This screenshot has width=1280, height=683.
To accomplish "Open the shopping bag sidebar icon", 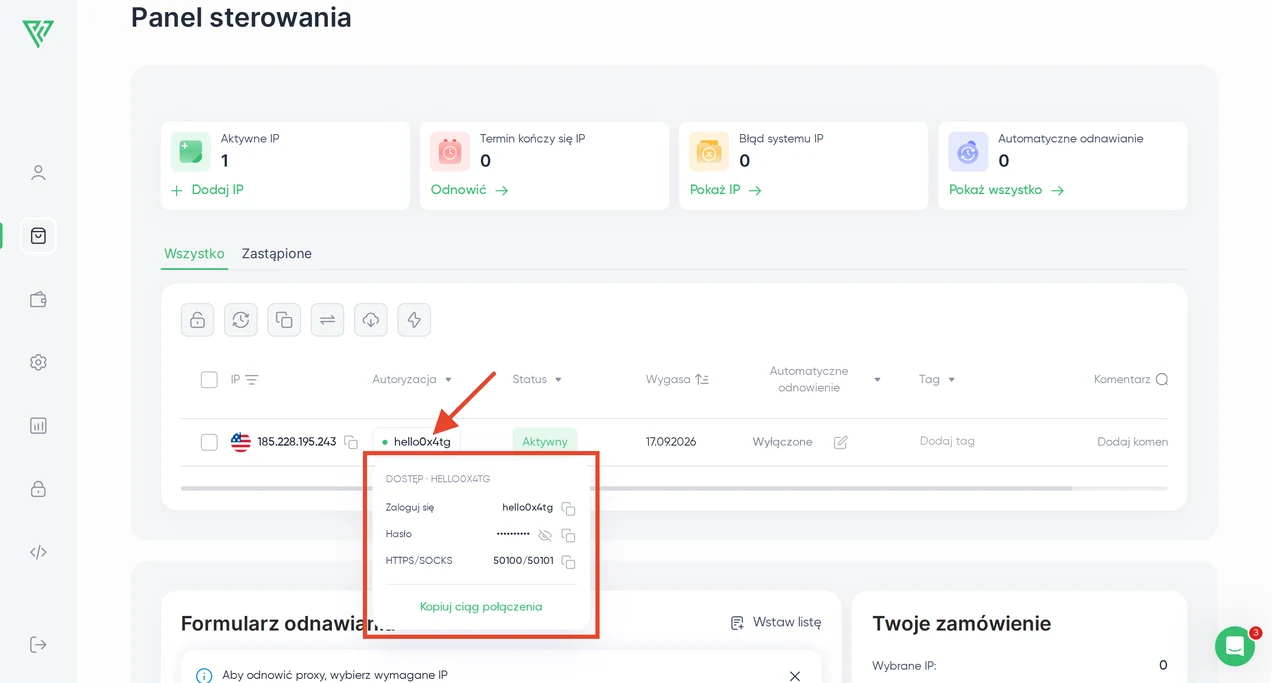I will coord(38,236).
